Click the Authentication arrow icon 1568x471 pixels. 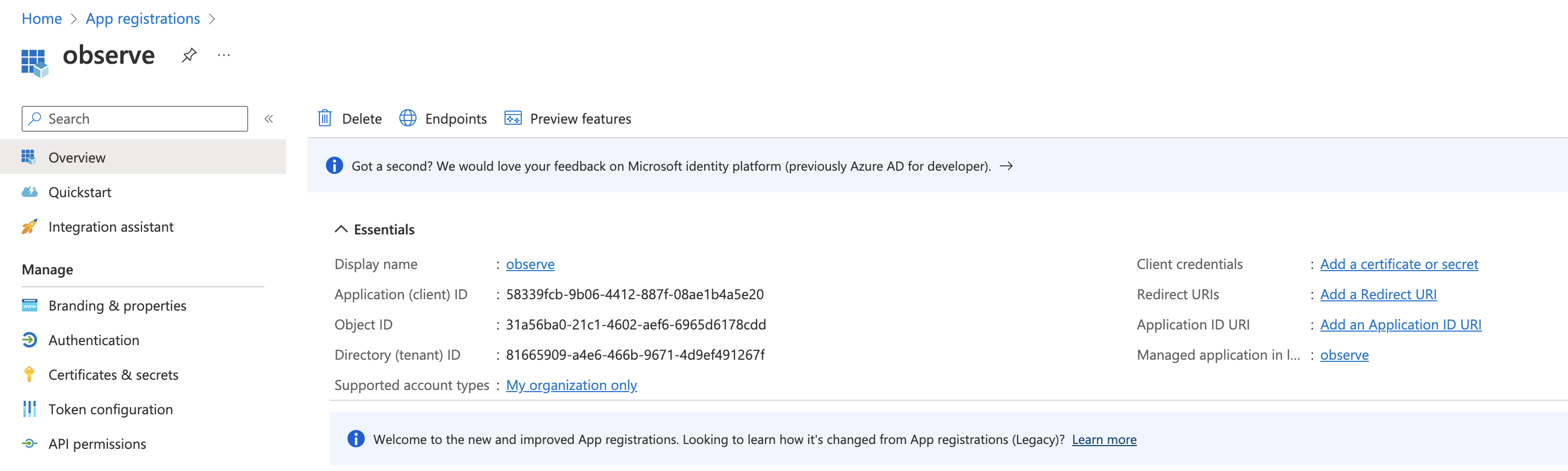pyautogui.click(x=29, y=340)
